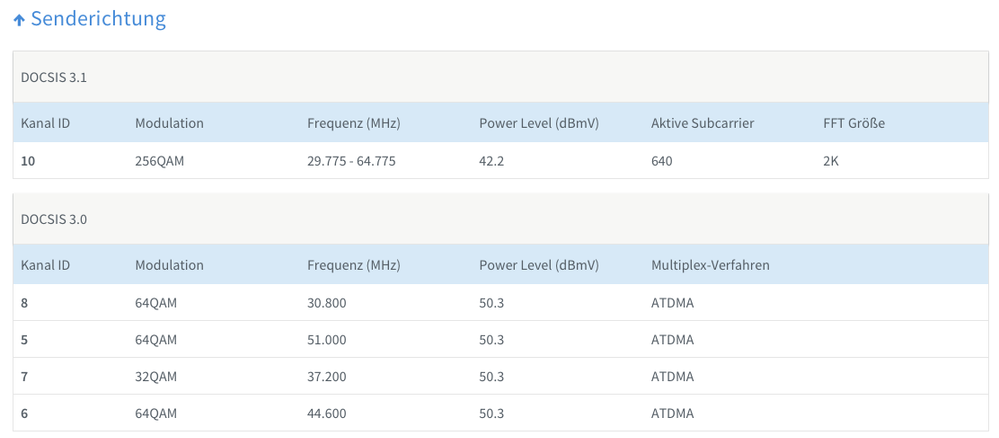
Task: Click the 2K FFT size value
Action: [831, 161]
